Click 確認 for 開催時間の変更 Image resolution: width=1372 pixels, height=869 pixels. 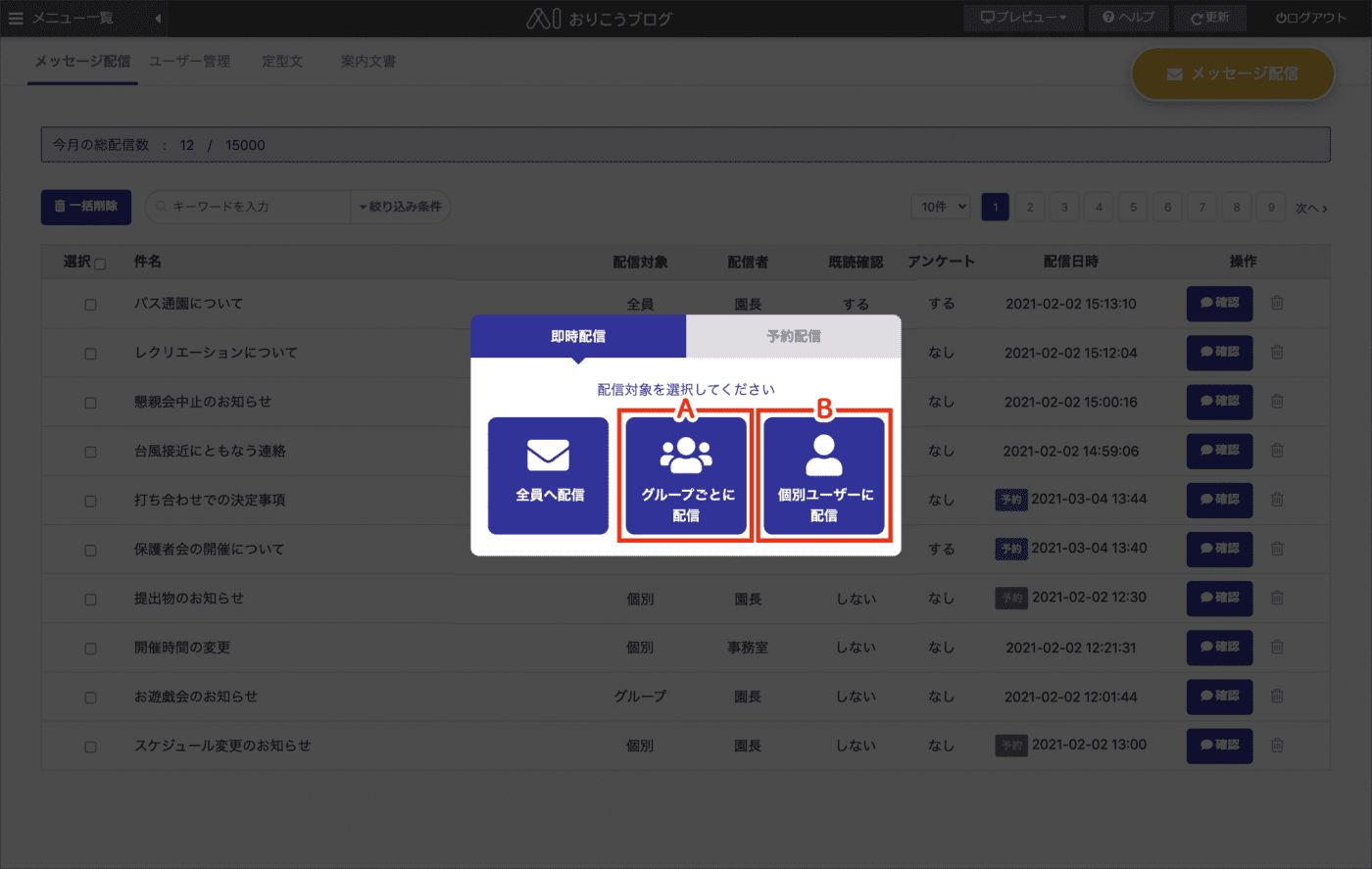click(1220, 647)
